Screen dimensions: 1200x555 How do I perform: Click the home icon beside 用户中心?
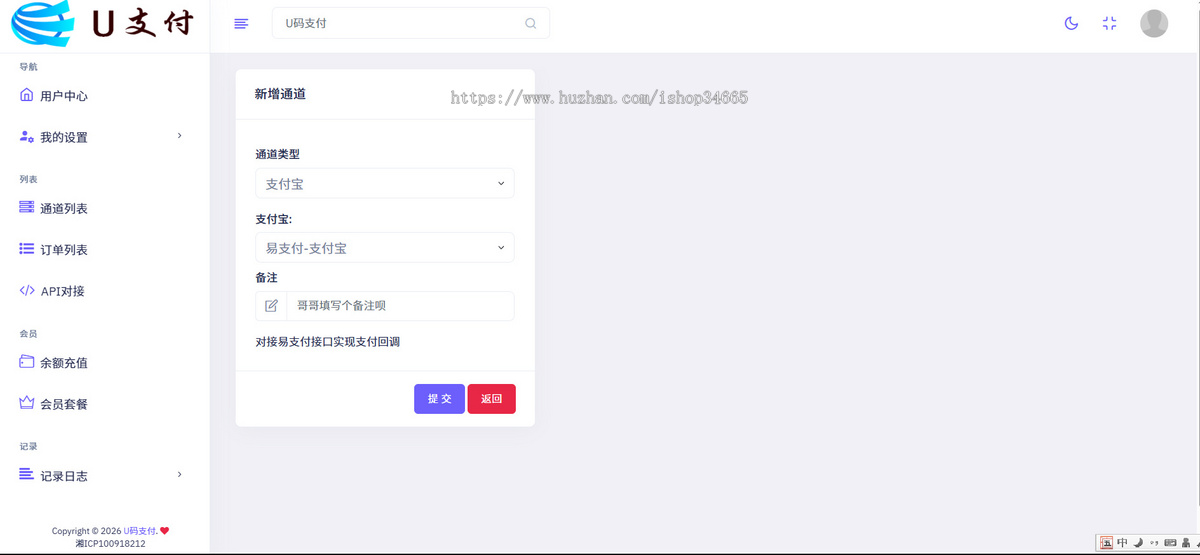(x=27, y=95)
